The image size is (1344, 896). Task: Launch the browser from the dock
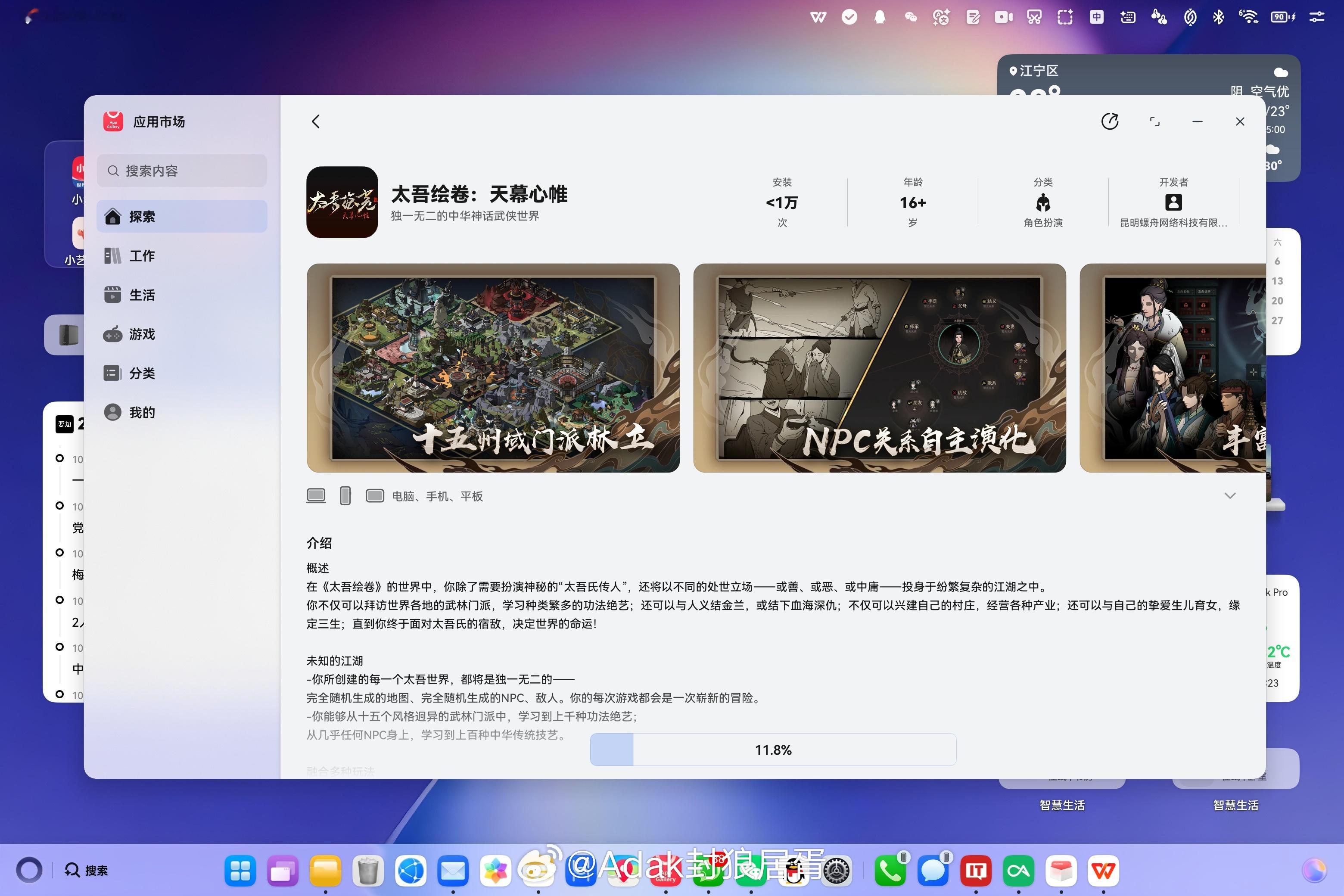tap(410, 870)
